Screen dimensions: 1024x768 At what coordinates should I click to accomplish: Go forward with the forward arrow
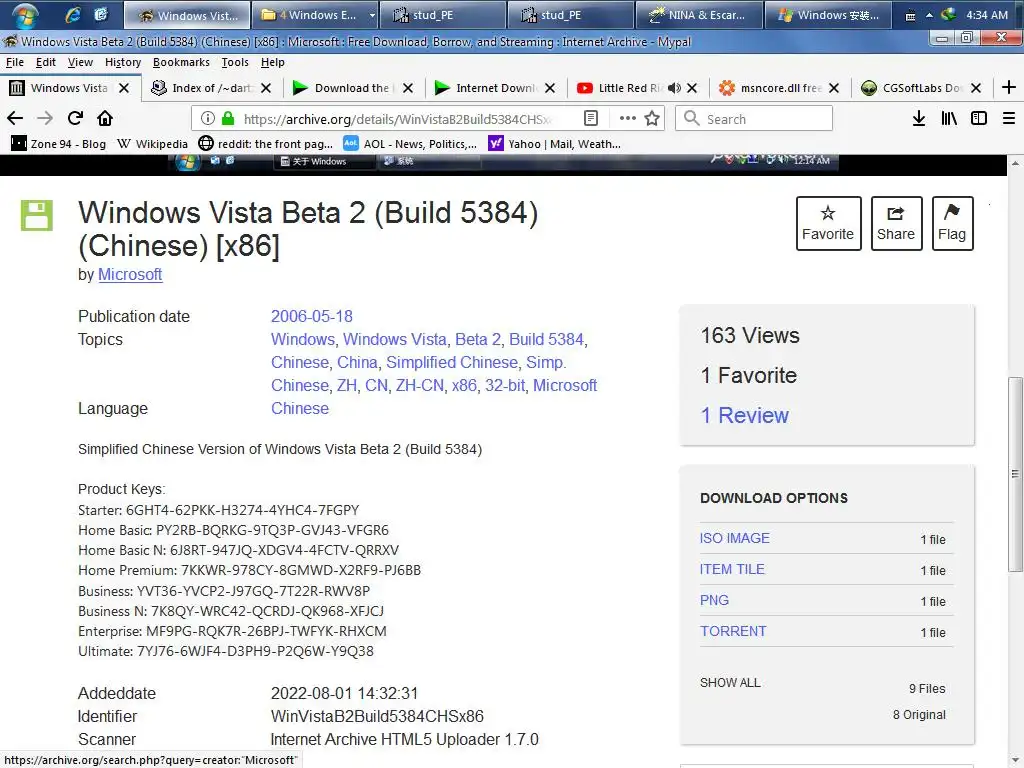(x=44, y=118)
